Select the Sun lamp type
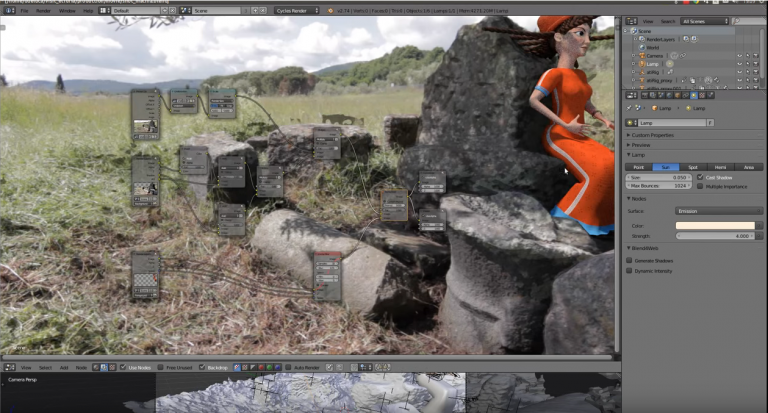The image size is (768, 413). coord(666,167)
